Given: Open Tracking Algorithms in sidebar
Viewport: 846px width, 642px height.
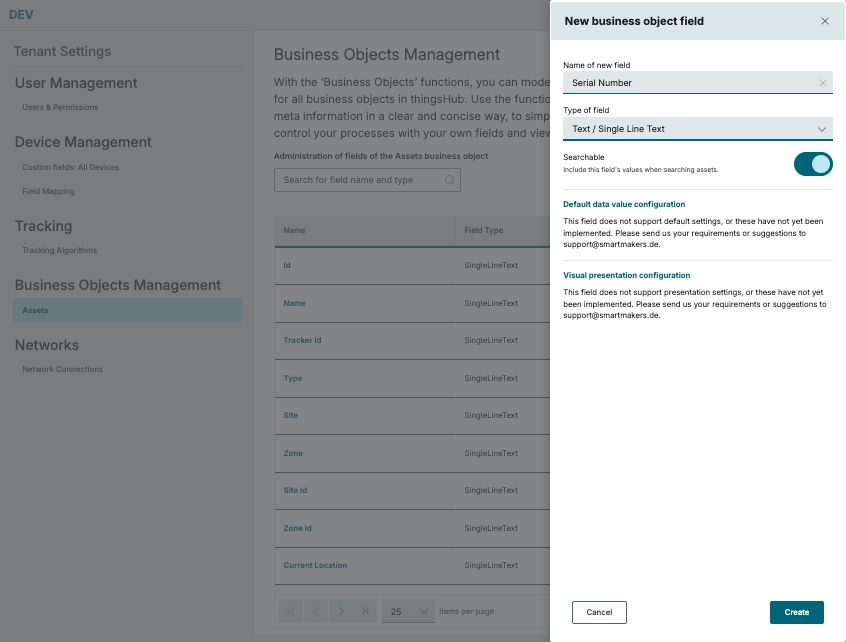Looking at the screenshot, I should 59,250.
